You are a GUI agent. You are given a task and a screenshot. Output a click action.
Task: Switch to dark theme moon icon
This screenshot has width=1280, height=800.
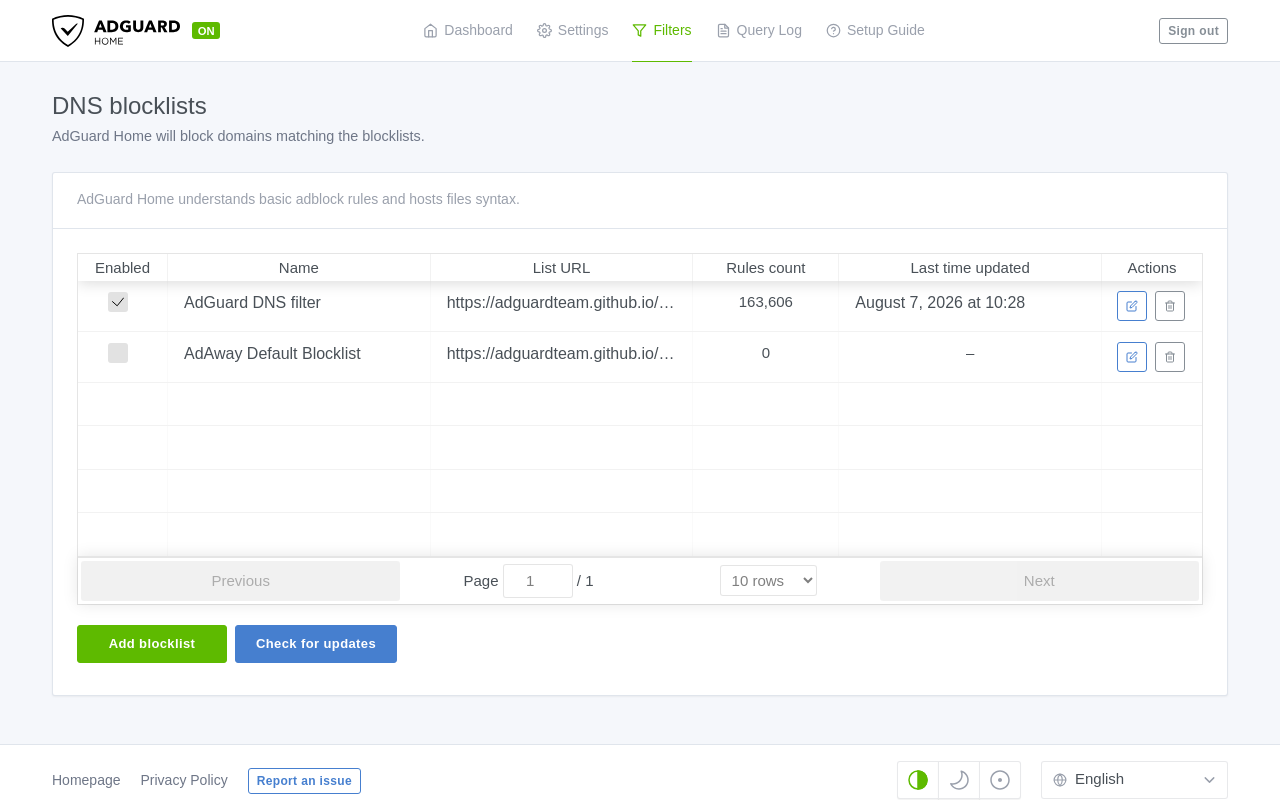[959, 780]
